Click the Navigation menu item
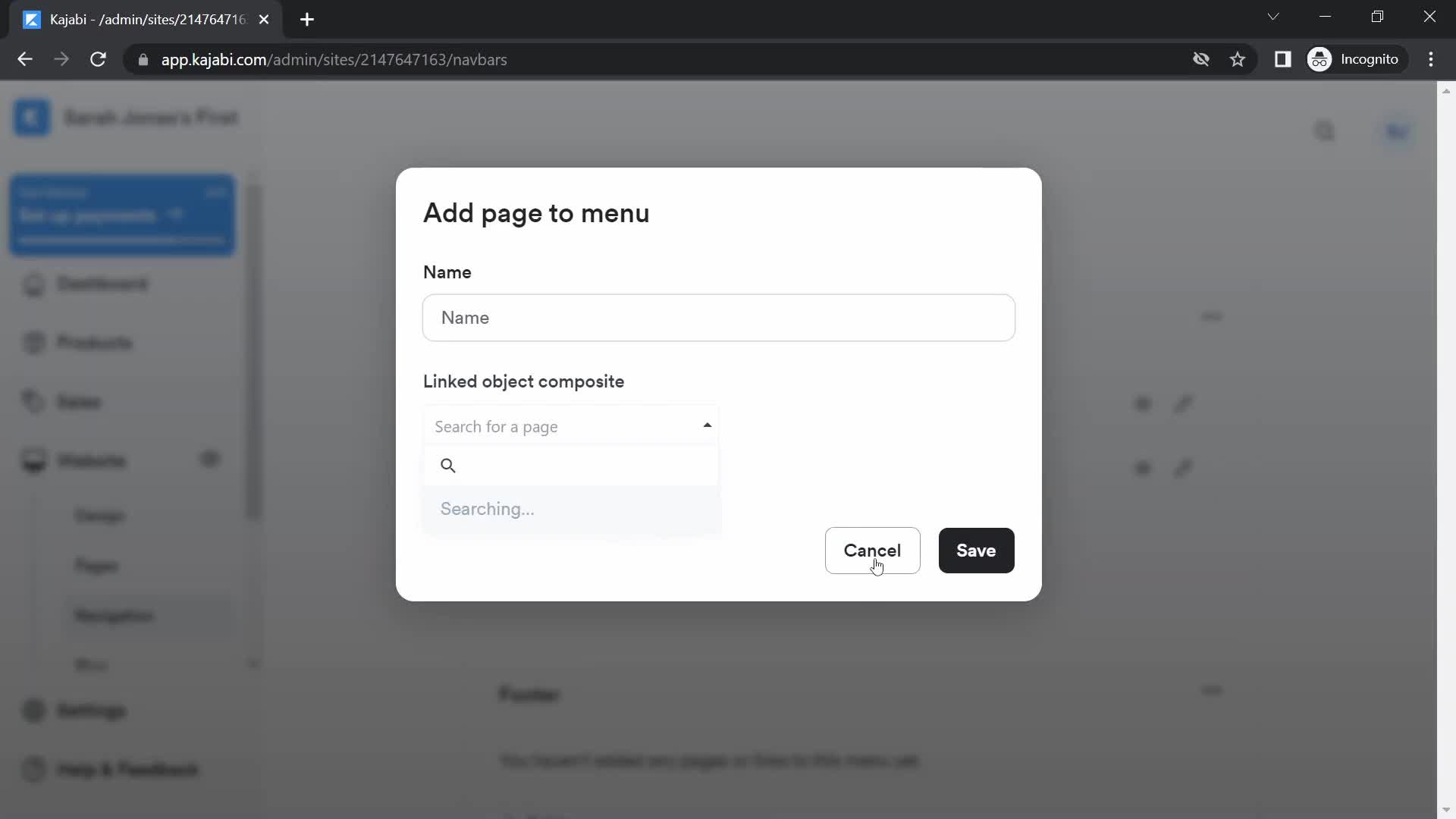 (114, 616)
